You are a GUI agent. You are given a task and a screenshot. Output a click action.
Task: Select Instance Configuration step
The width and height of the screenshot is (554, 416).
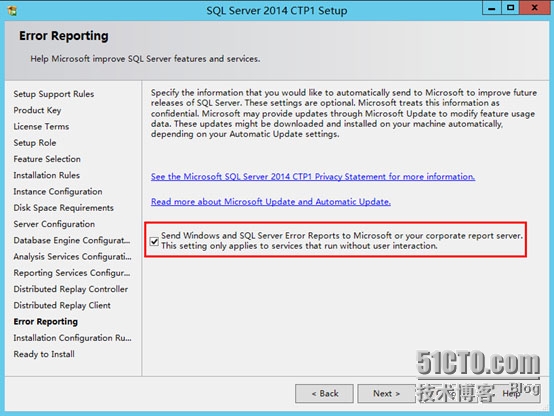coord(58,192)
